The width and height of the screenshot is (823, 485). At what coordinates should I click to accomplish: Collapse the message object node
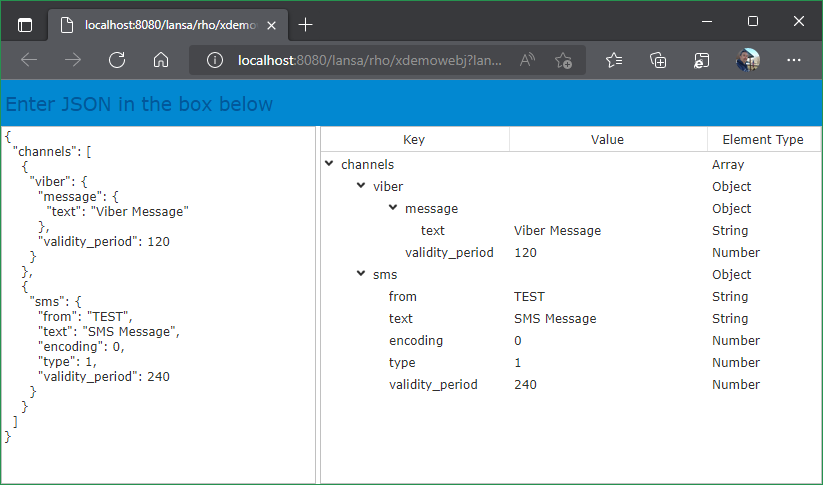pos(393,208)
